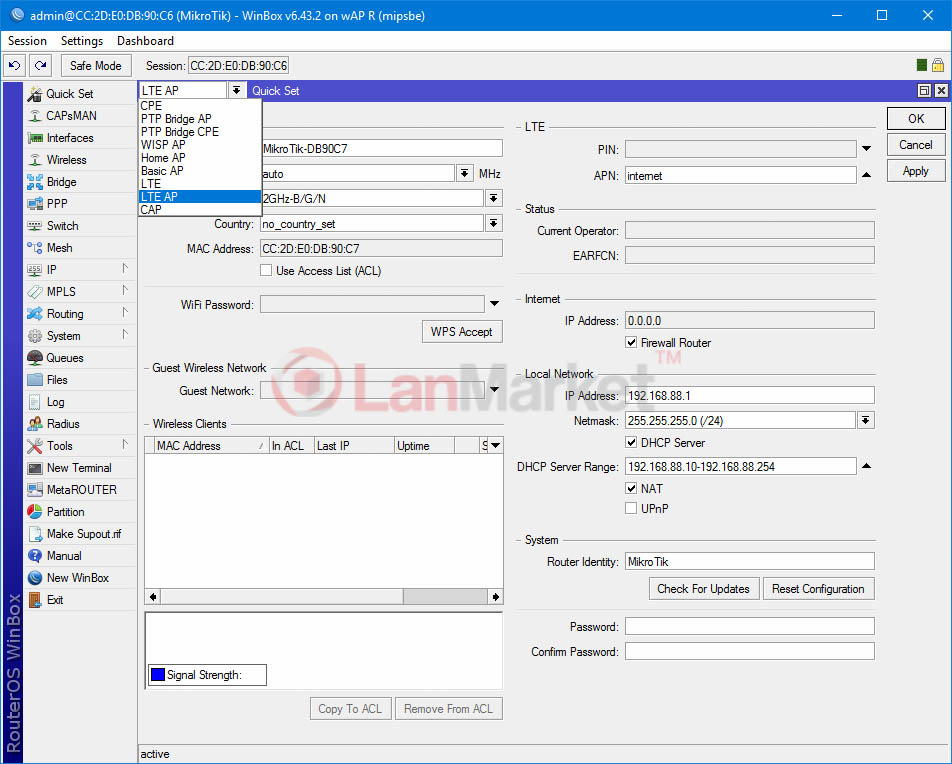Open the Wireless section in sidebar

pyautogui.click(x=66, y=160)
